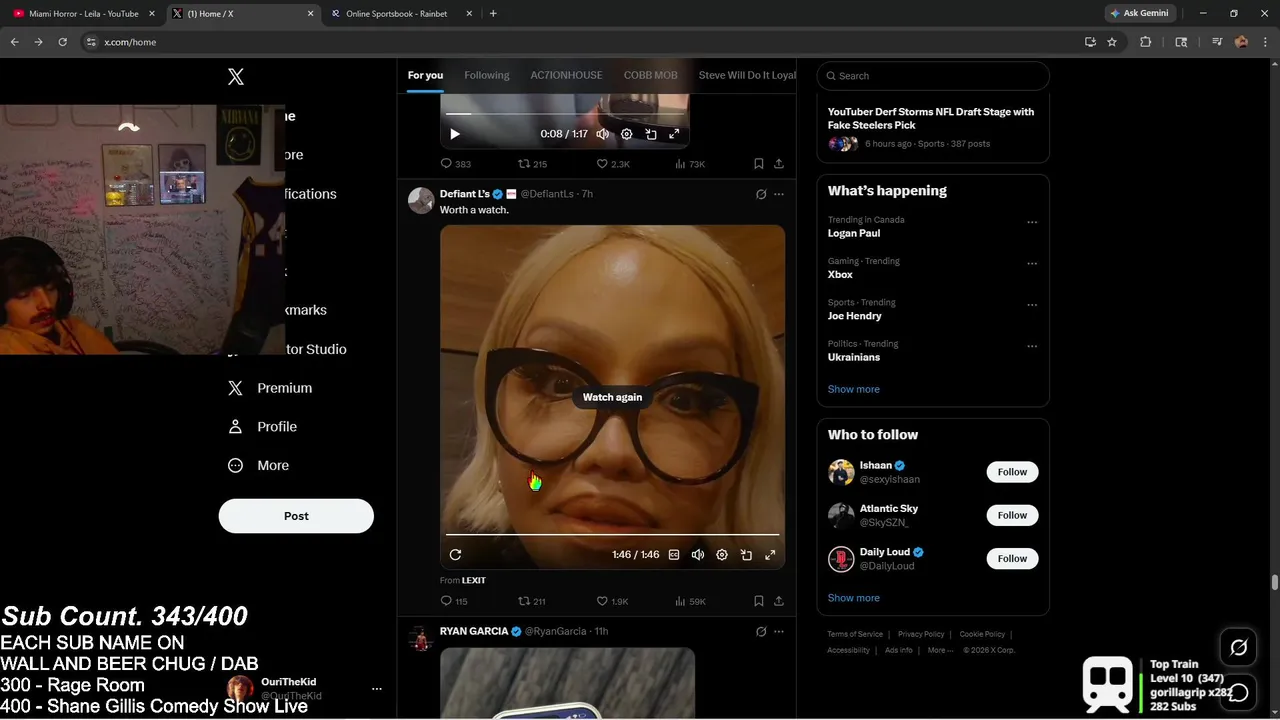Open Steve Will Do It Loyal tab
This screenshot has height=720, width=1280.
(x=747, y=75)
